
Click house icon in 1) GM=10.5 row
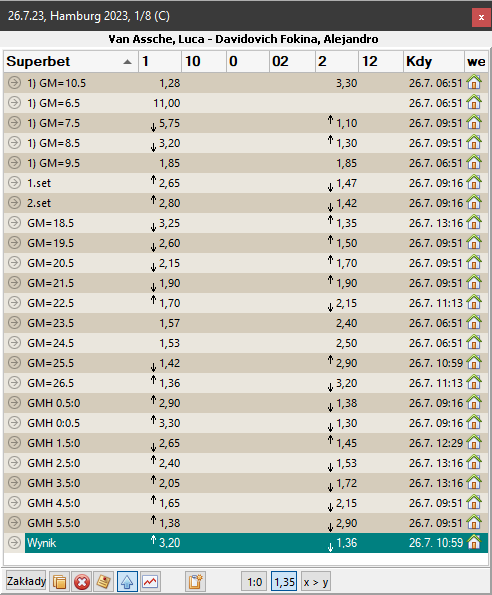[474, 82]
